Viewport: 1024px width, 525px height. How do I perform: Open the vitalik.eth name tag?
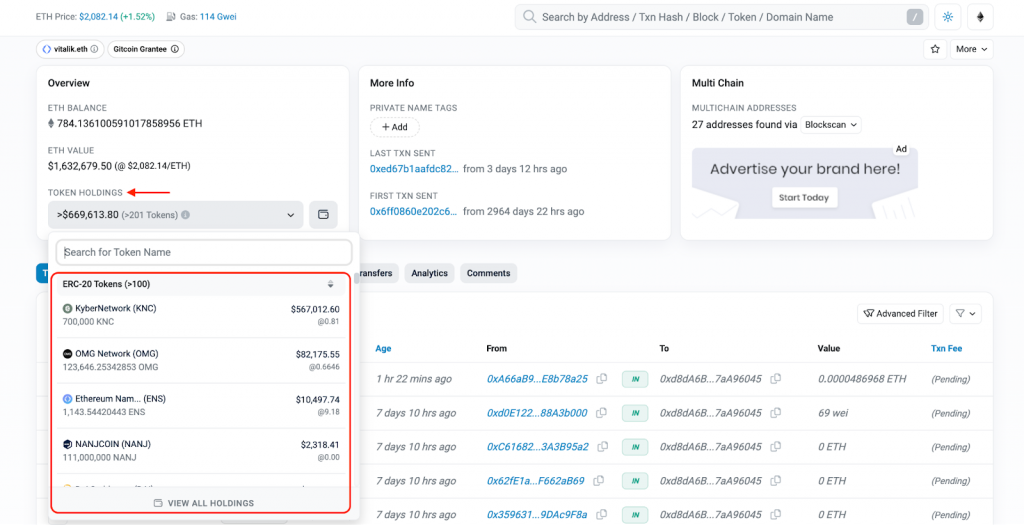pos(70,49)
